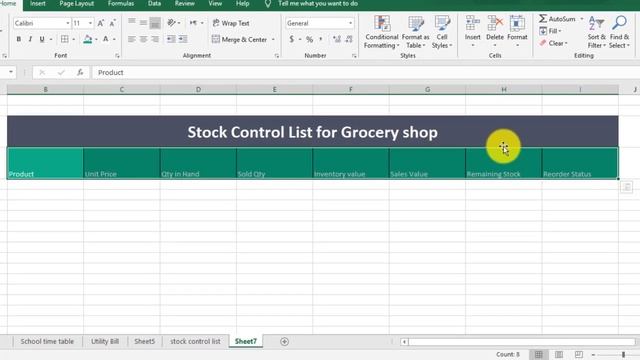Open Format as Table
Image resolution: width=640 pixels, height=360 pixels.
pyautogui.click(x=416, y=32)
